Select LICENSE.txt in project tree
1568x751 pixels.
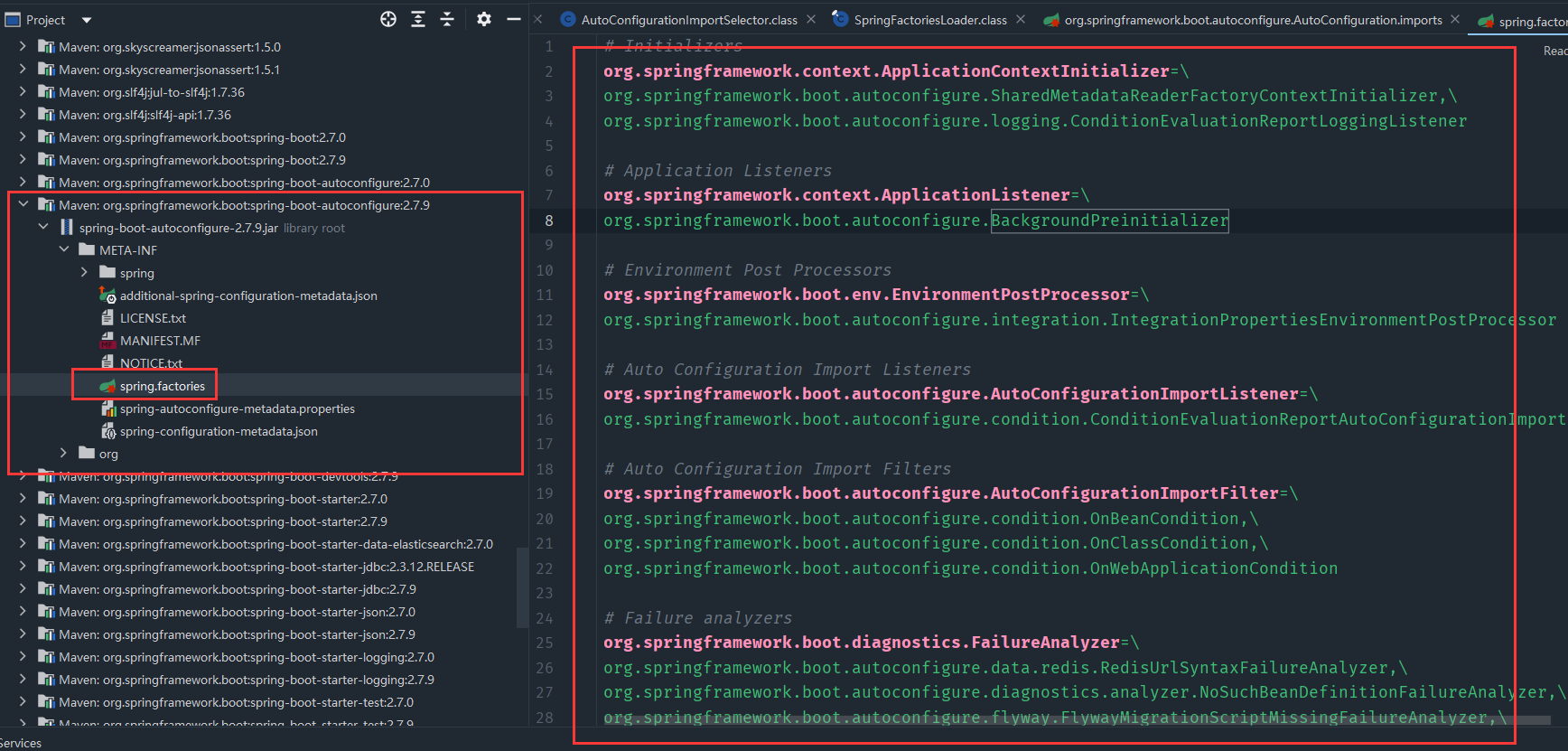pyautogui.click(x=153, y=318)
